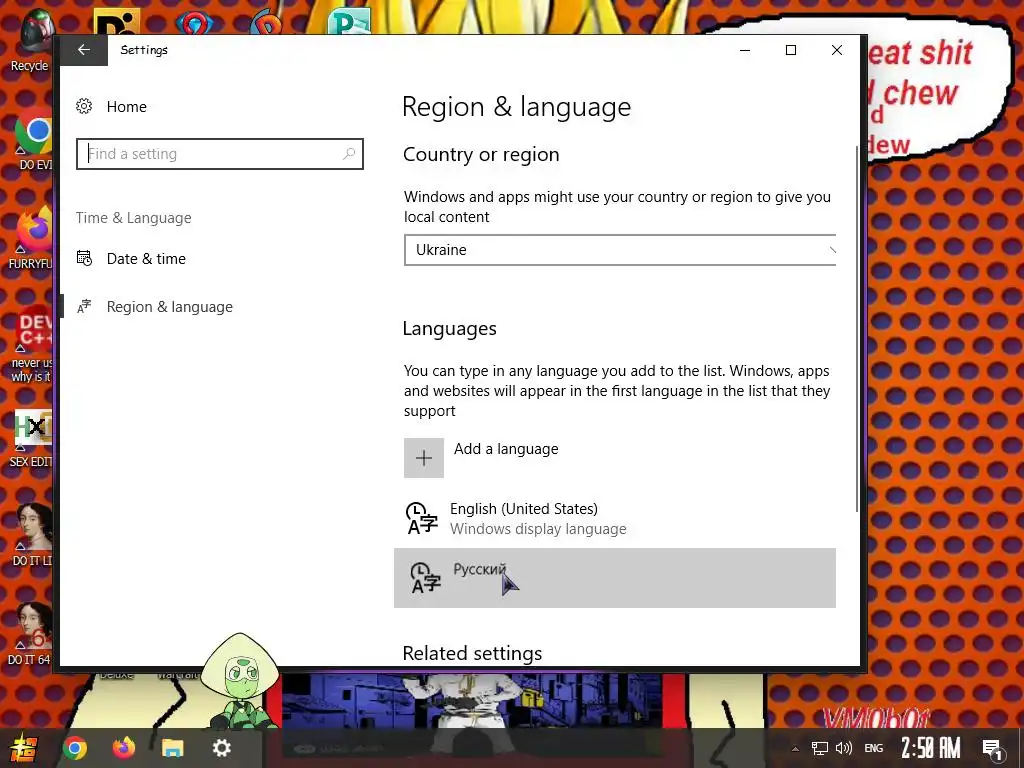This screenshot has height=768, width=1024.
Task: Open Home in Settings sidebar
Action: pos(126,106)
